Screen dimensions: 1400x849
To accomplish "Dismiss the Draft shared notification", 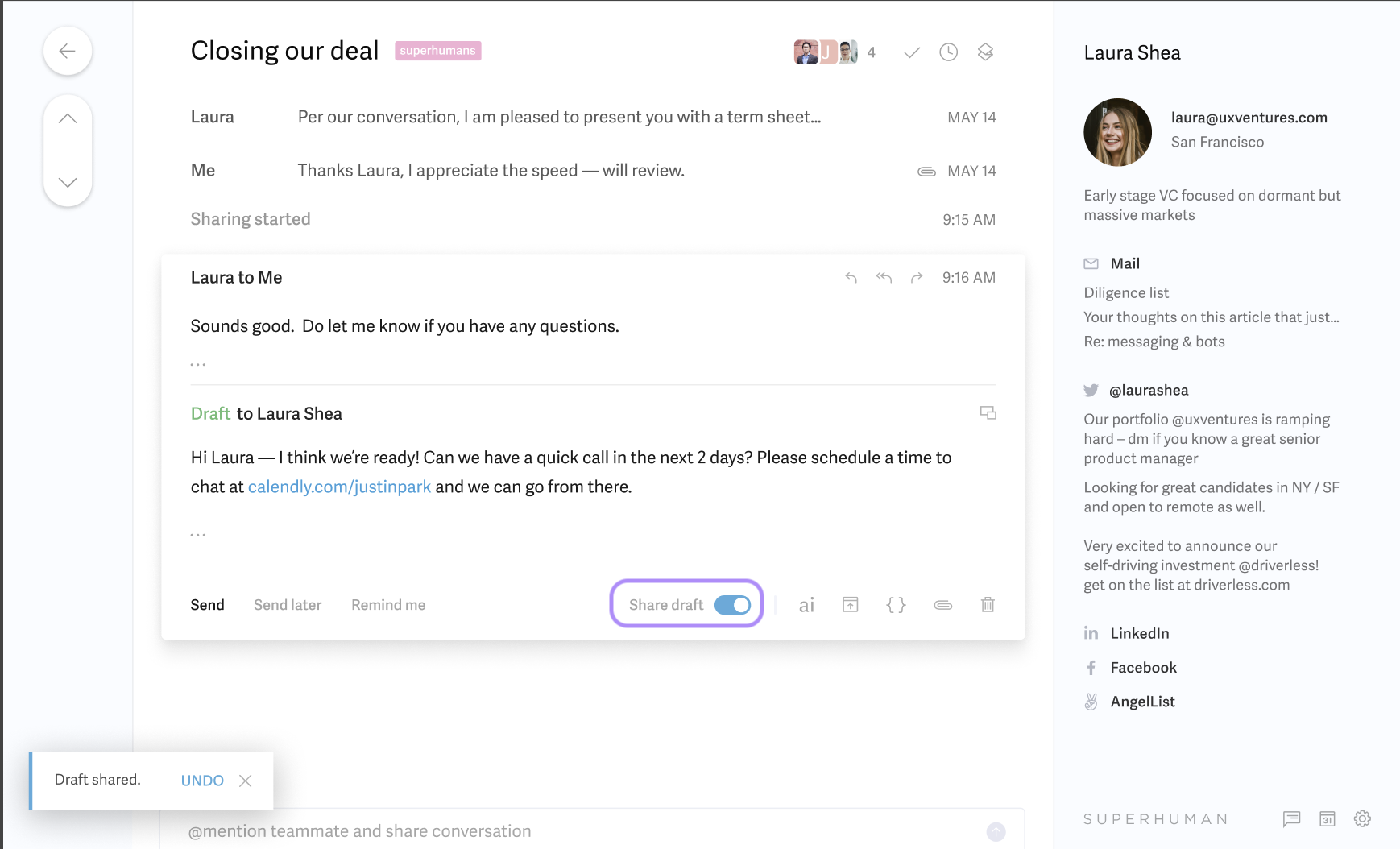I will (246, 781).
